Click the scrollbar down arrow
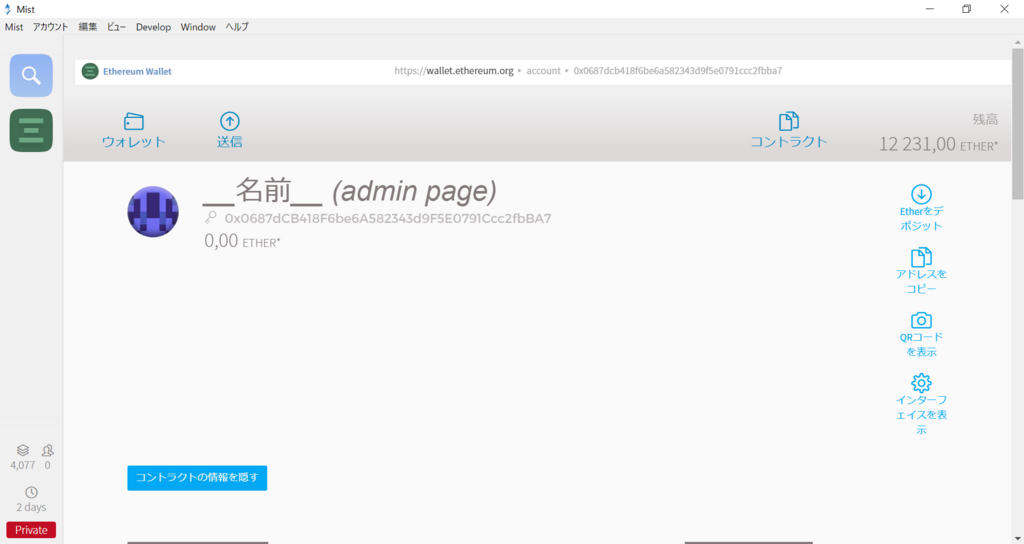The height and width of the screenshot is (544, 1024). (1017, 539)
